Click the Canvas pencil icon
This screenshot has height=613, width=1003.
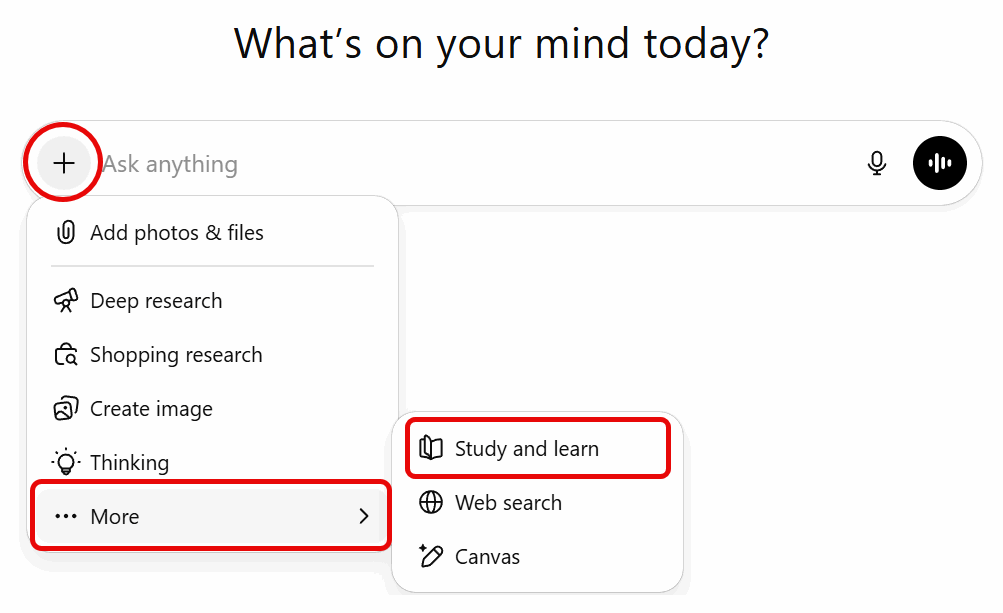(431, 557)
